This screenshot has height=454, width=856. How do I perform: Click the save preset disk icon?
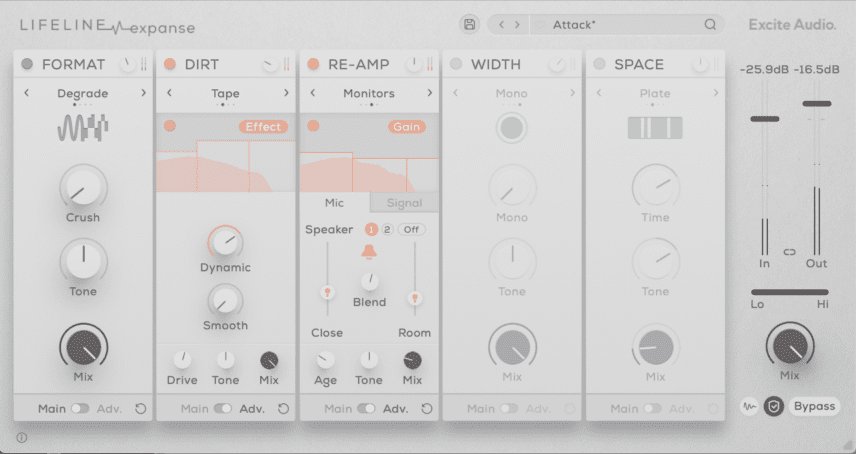click(x=469, y=25)
